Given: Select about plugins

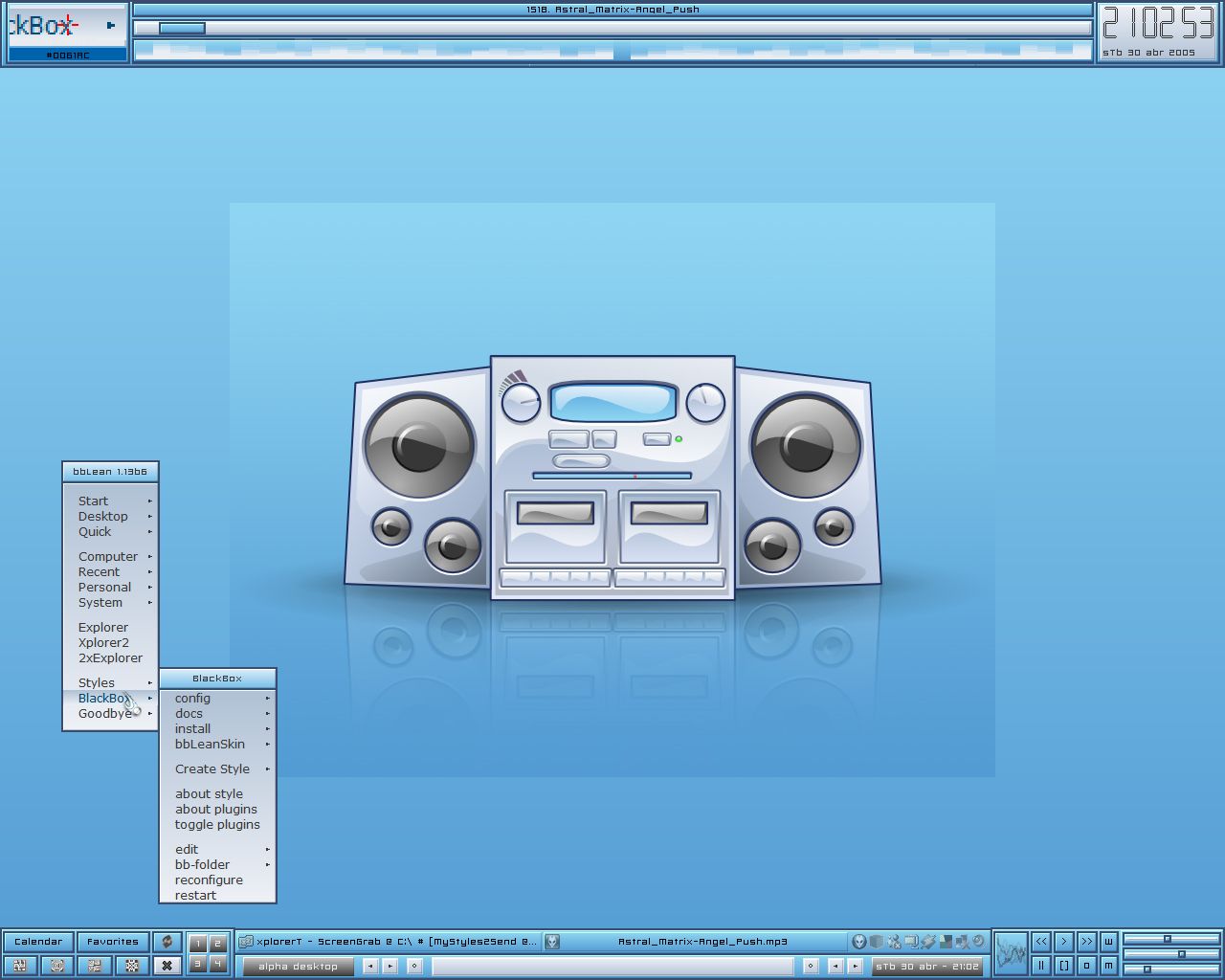Looking at the screenshot, I should pos(217,809).
